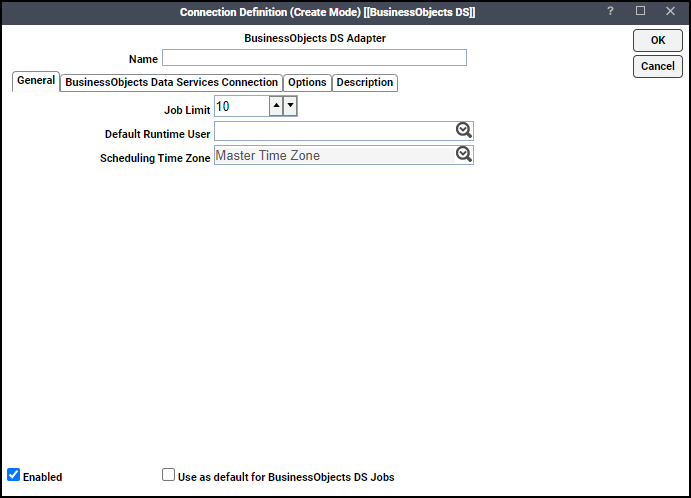Click the Job Limit value field
This screenshot has height=498, width=691.
tap(241, 106)
